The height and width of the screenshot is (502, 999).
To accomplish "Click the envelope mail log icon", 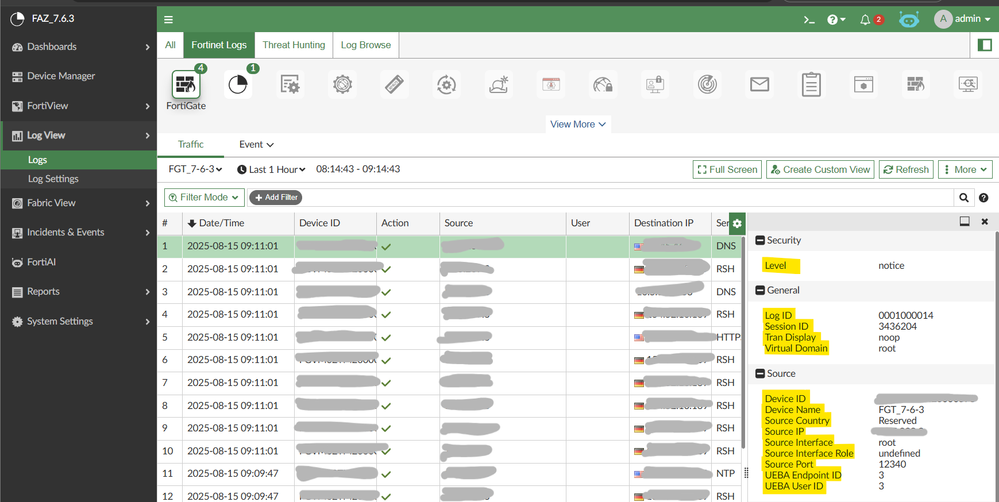I will click(759, 85).
